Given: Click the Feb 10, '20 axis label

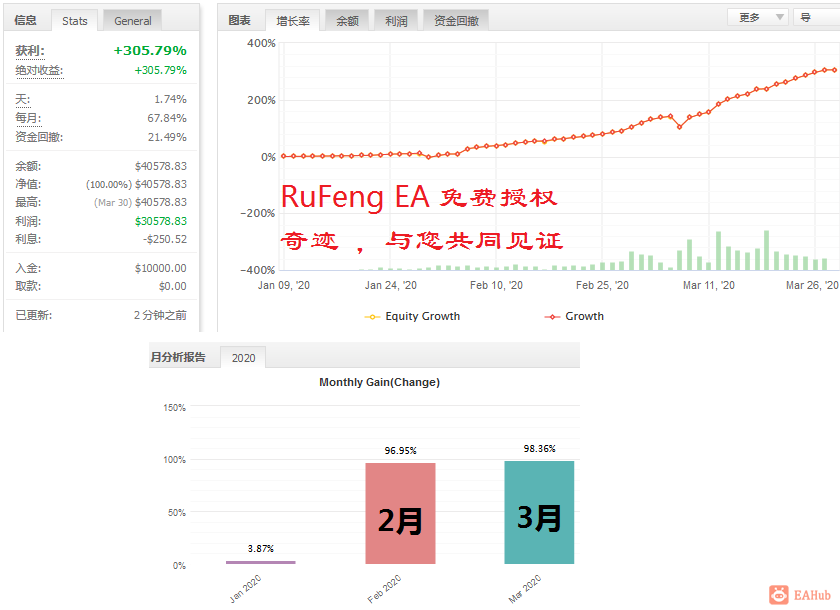Looking at the screenshot, I should pos(496,285).
